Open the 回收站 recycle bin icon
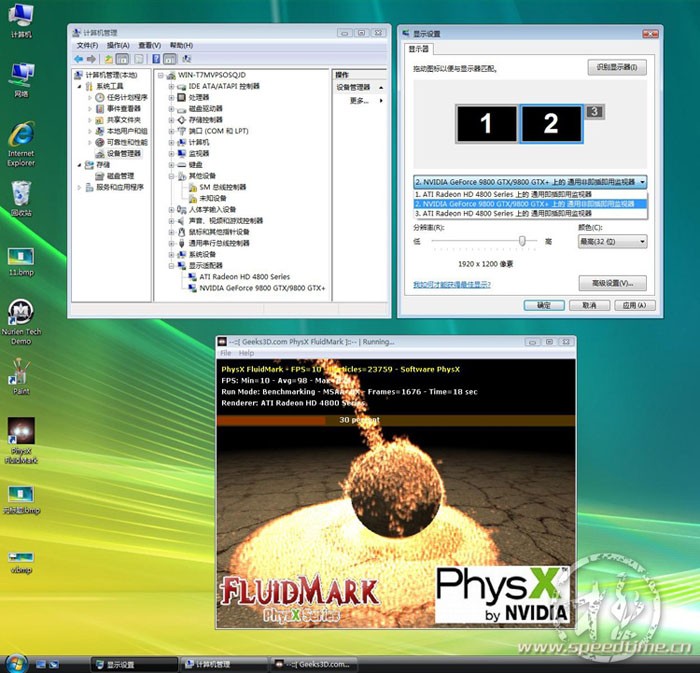 [21, 199]
